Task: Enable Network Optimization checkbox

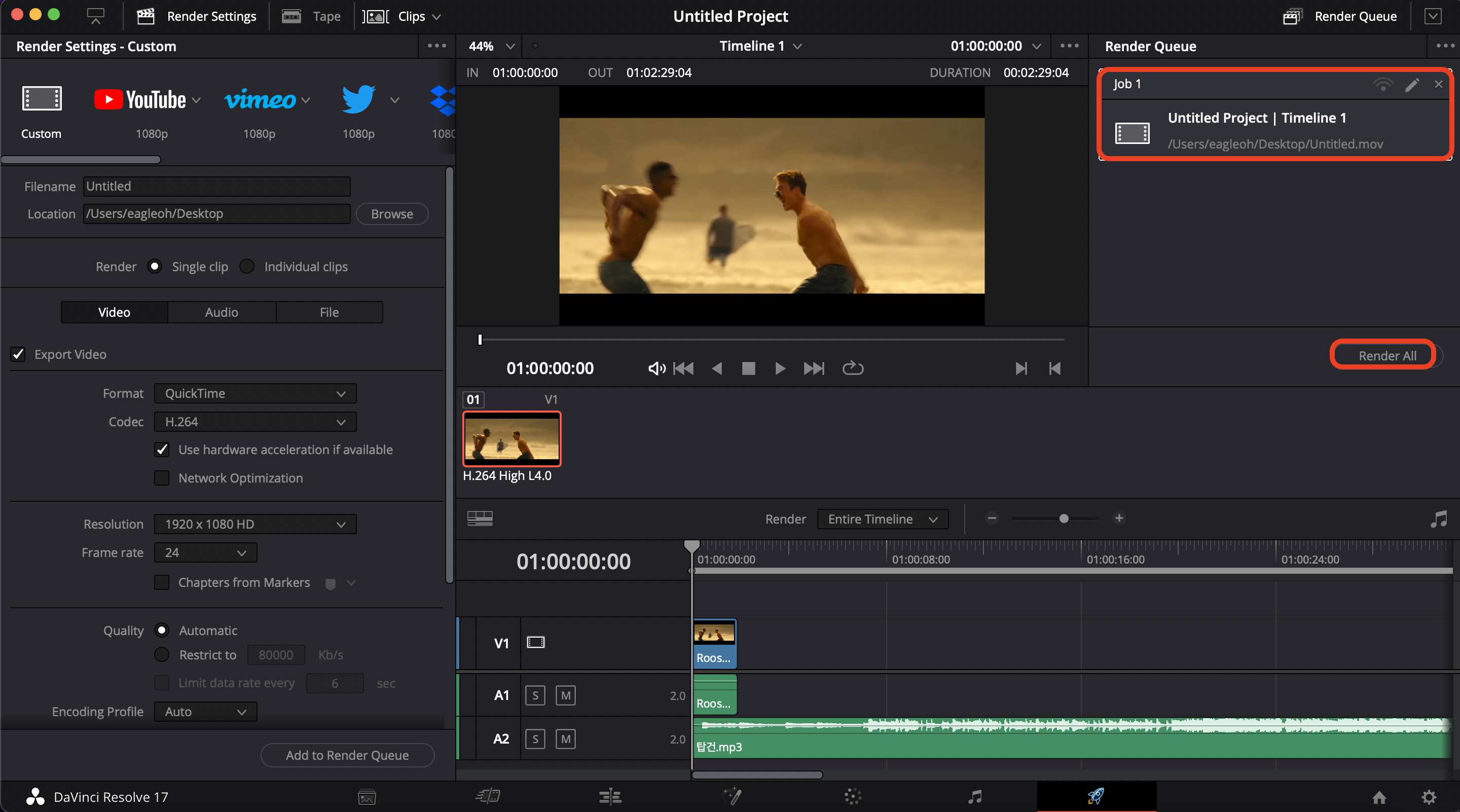Action: pos(162,477)
